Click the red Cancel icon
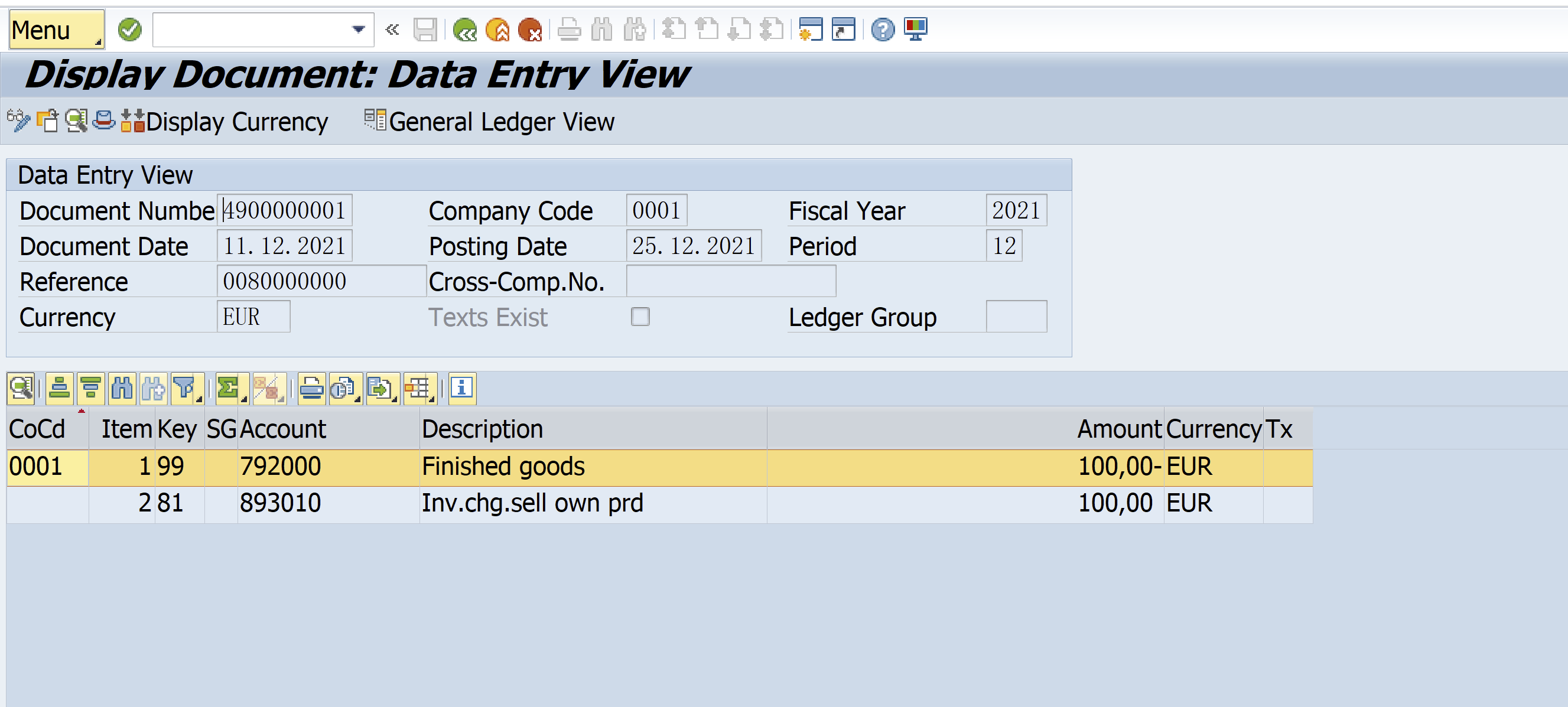1568x707 pixels. coord(530,29)
